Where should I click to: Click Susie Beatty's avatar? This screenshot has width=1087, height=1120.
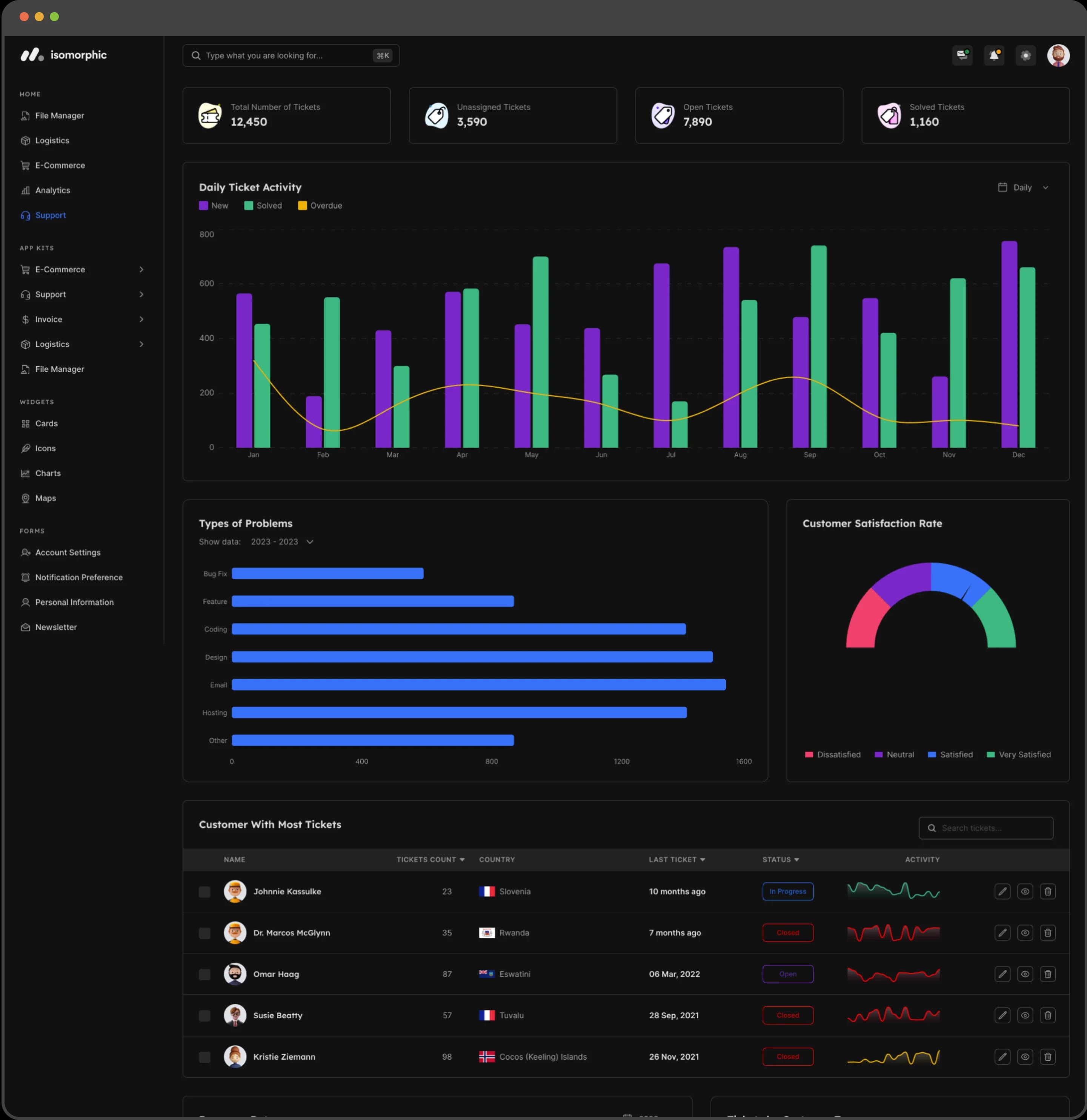tap(235, 1015)
